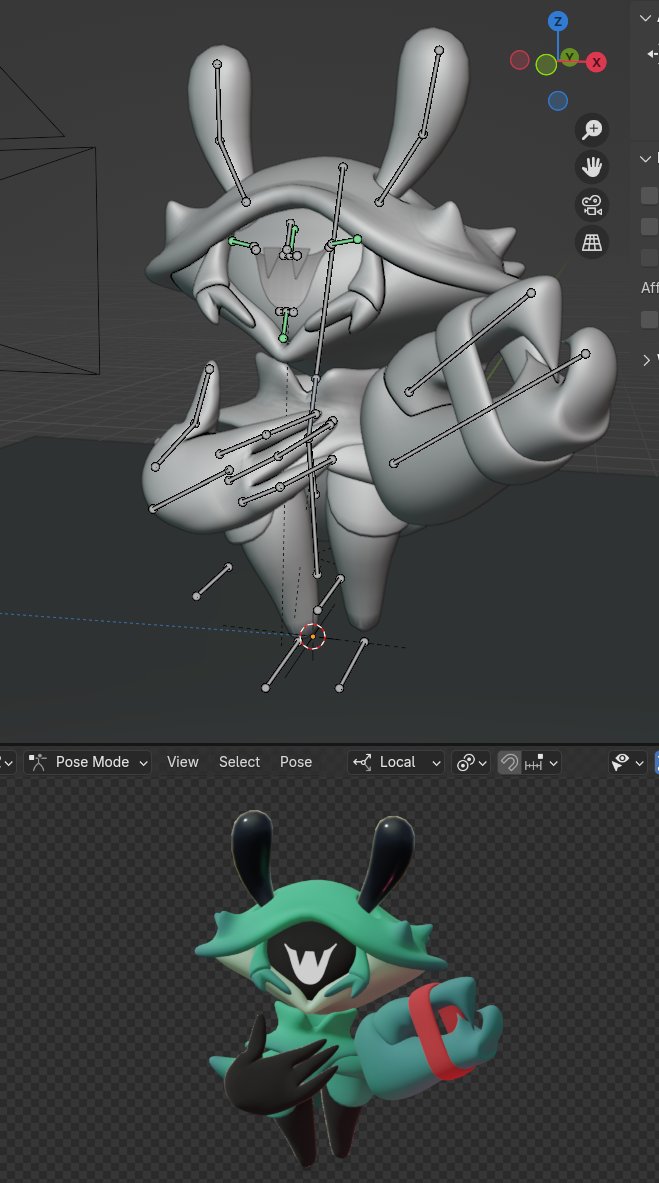Image resolution: width=659 pixels, height=1183 pixels.
Task: Expand the collapsed sidebar subpanel arrow
Action: pos(646,361)
